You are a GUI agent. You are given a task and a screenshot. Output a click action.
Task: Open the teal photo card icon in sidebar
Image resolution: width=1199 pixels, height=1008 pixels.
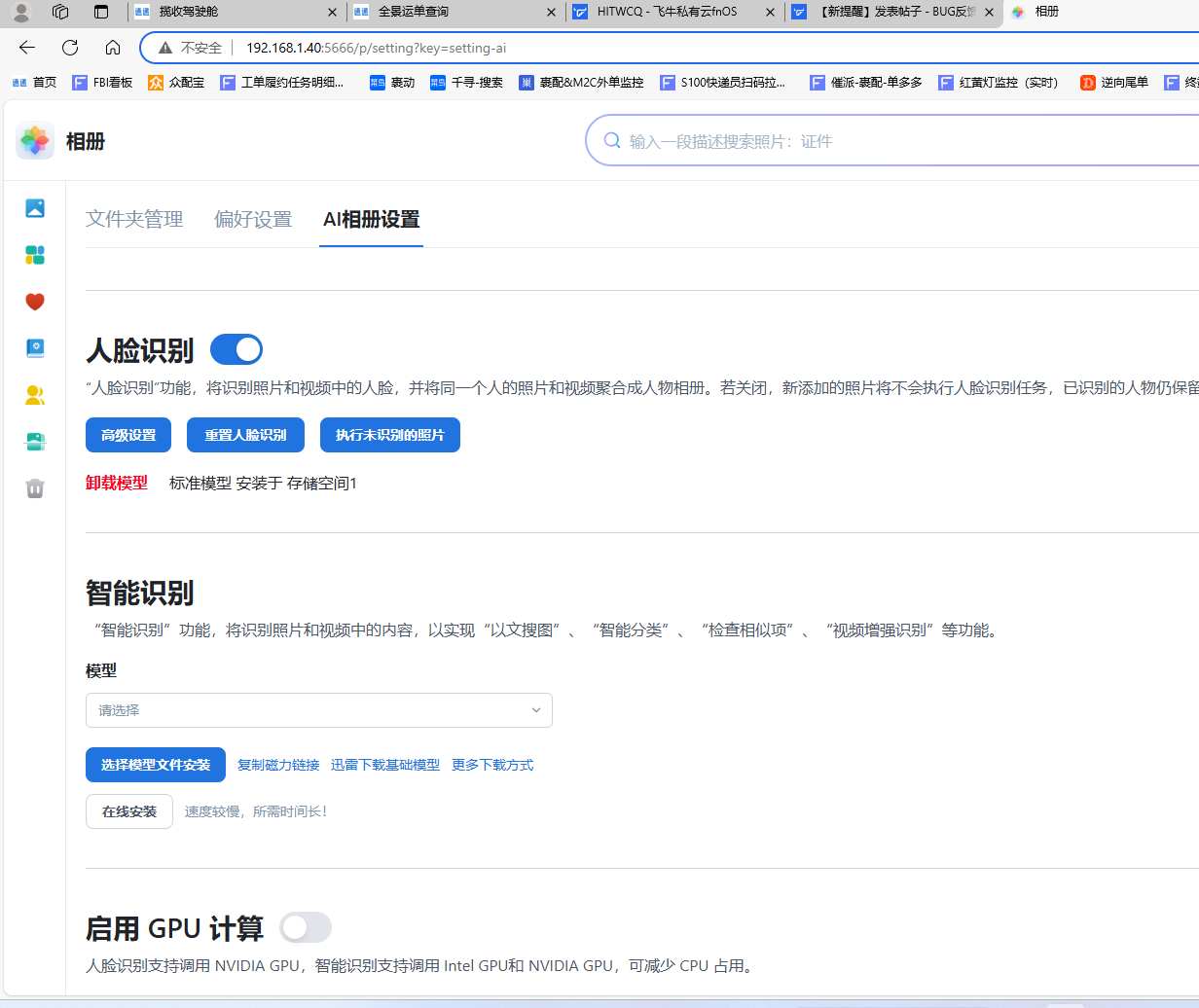click(x=35, y=442)
